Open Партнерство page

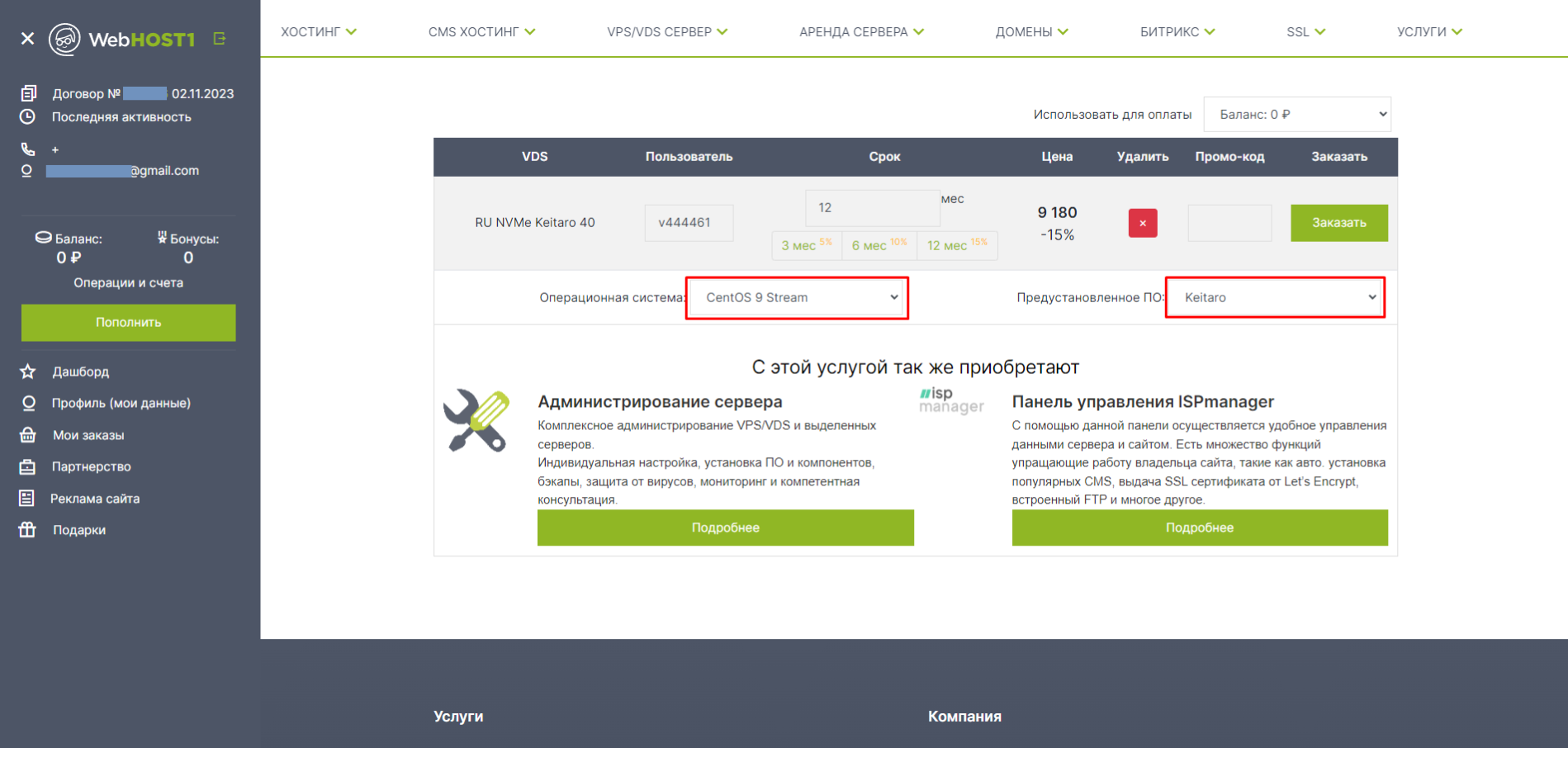coord(92,466)
